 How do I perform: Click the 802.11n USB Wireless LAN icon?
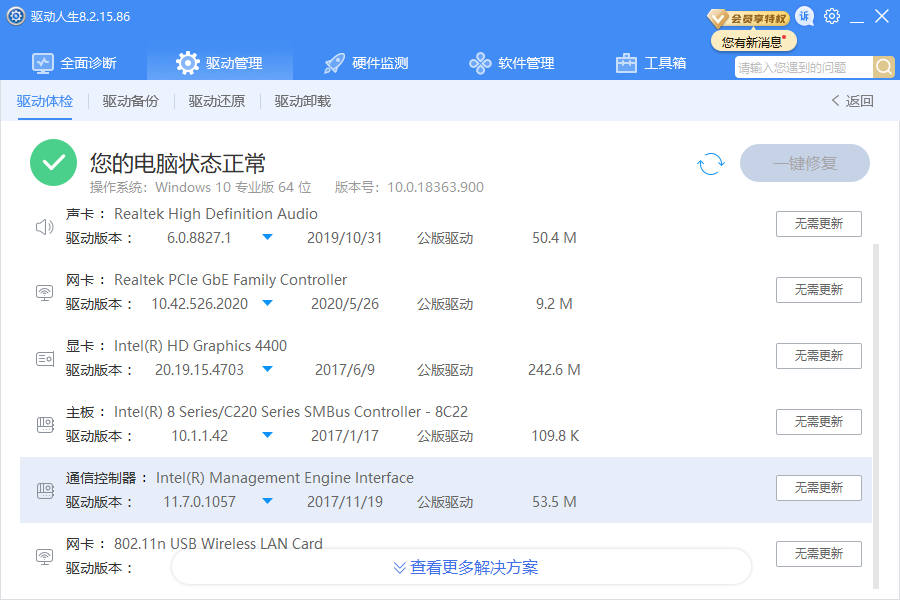click(x=45, y=557)
